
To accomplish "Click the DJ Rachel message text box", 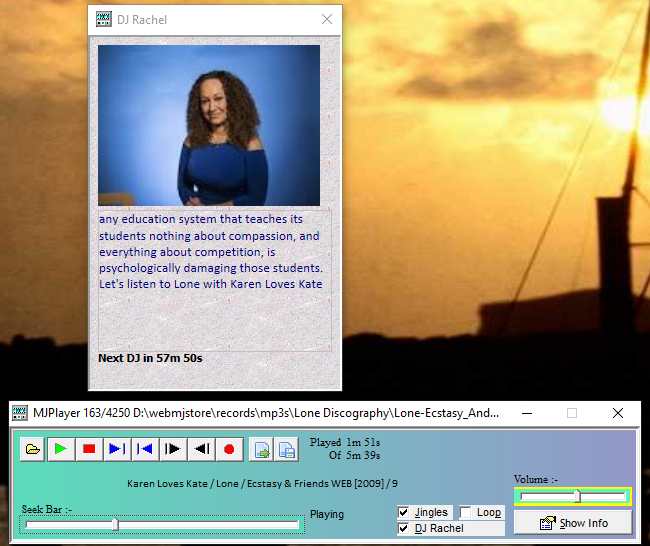I will coord(215,281).
